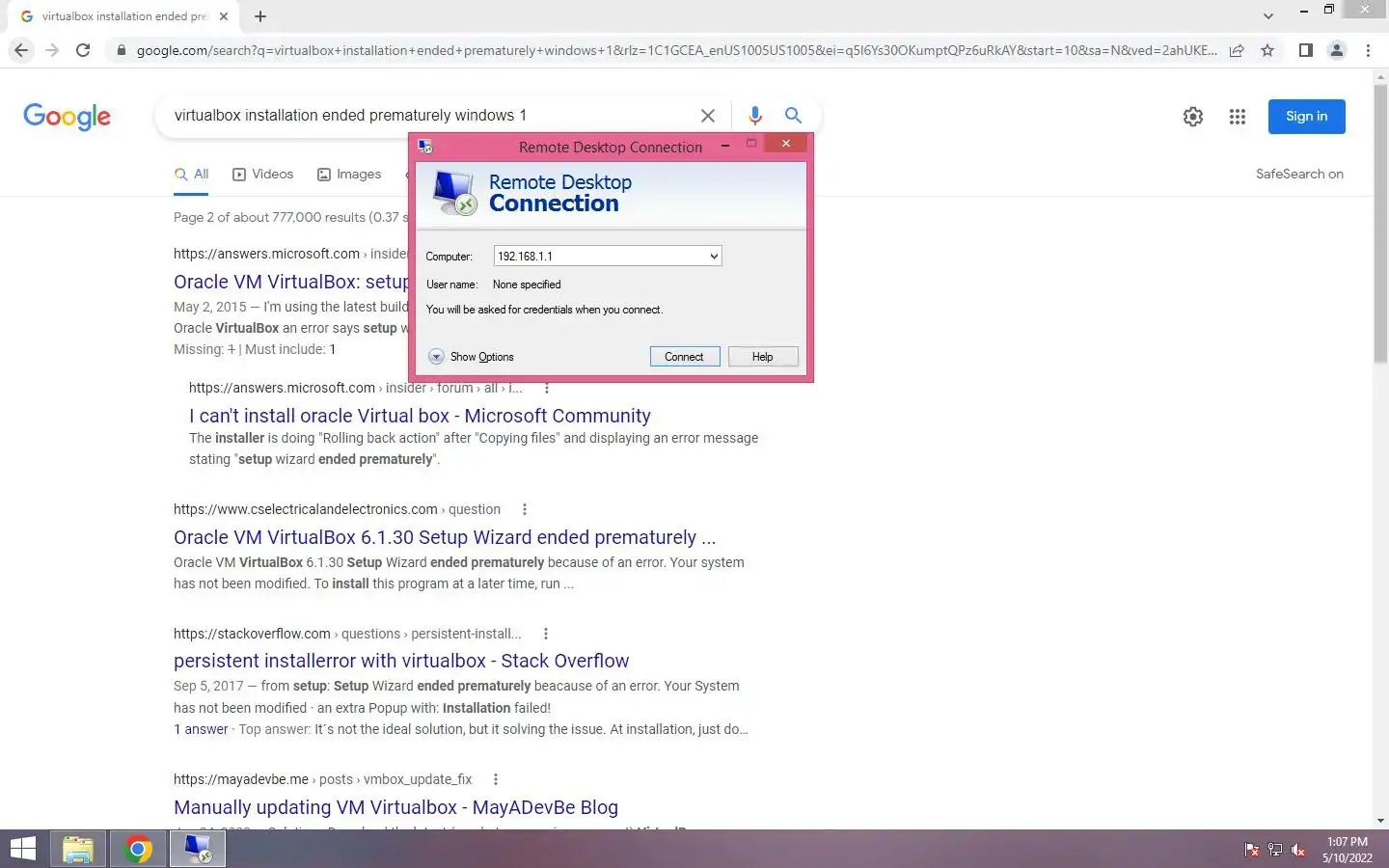
Task: View site info lock icon
Action: pyautogui.click(x=121, y=50)
